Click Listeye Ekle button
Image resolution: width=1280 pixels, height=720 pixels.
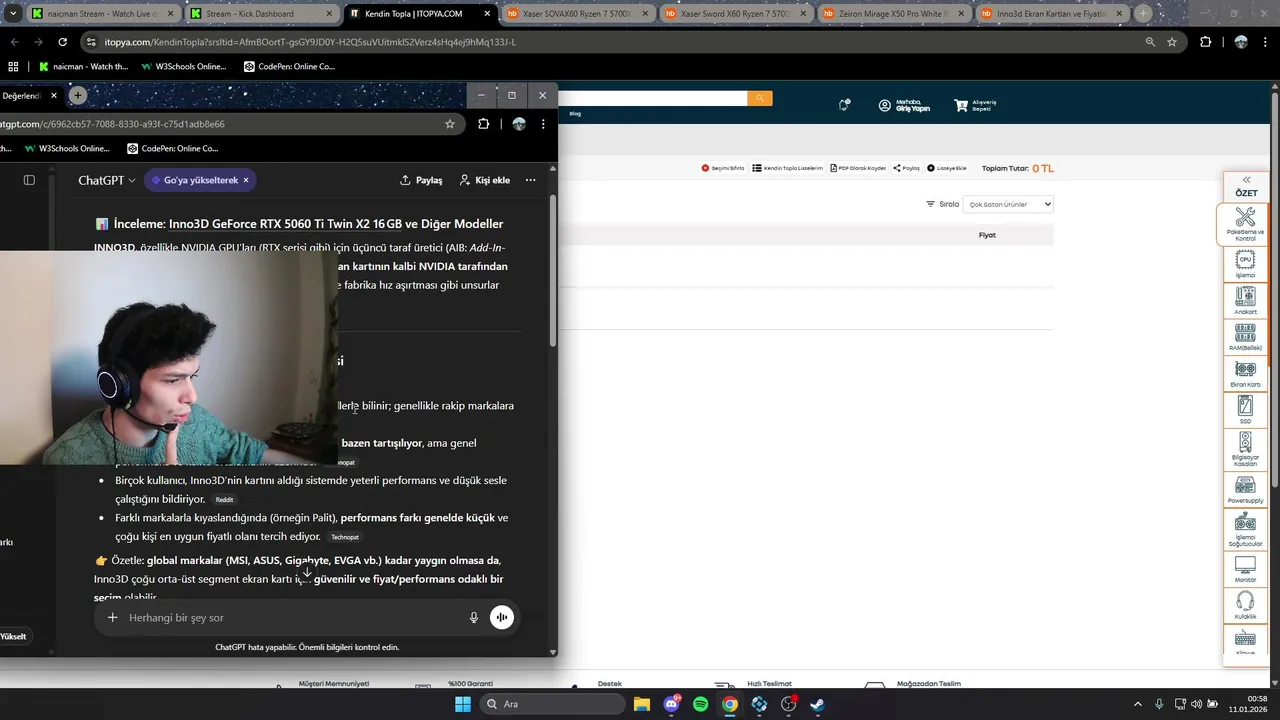[947, 168]
